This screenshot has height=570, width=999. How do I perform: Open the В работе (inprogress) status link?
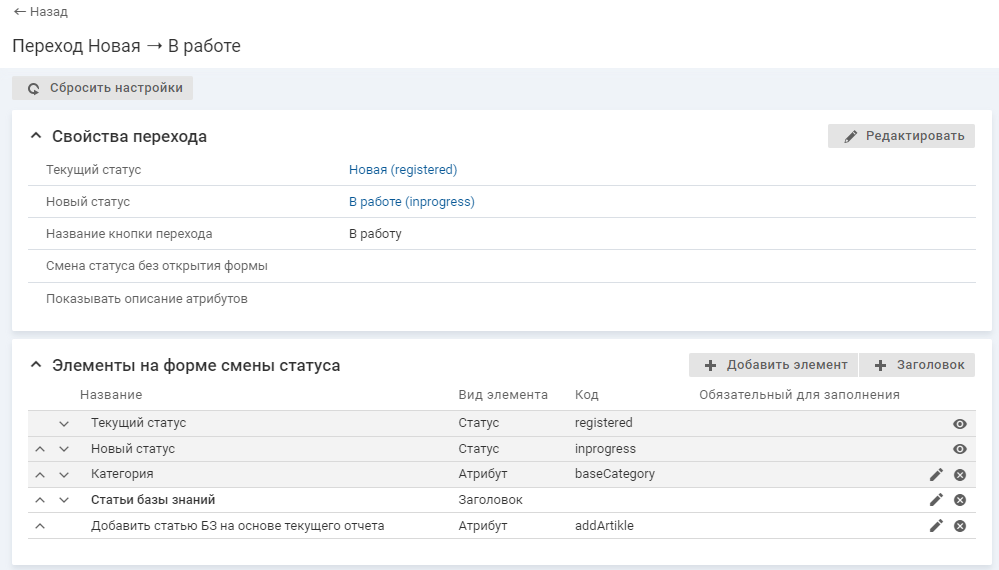click(x=411, y=202)
